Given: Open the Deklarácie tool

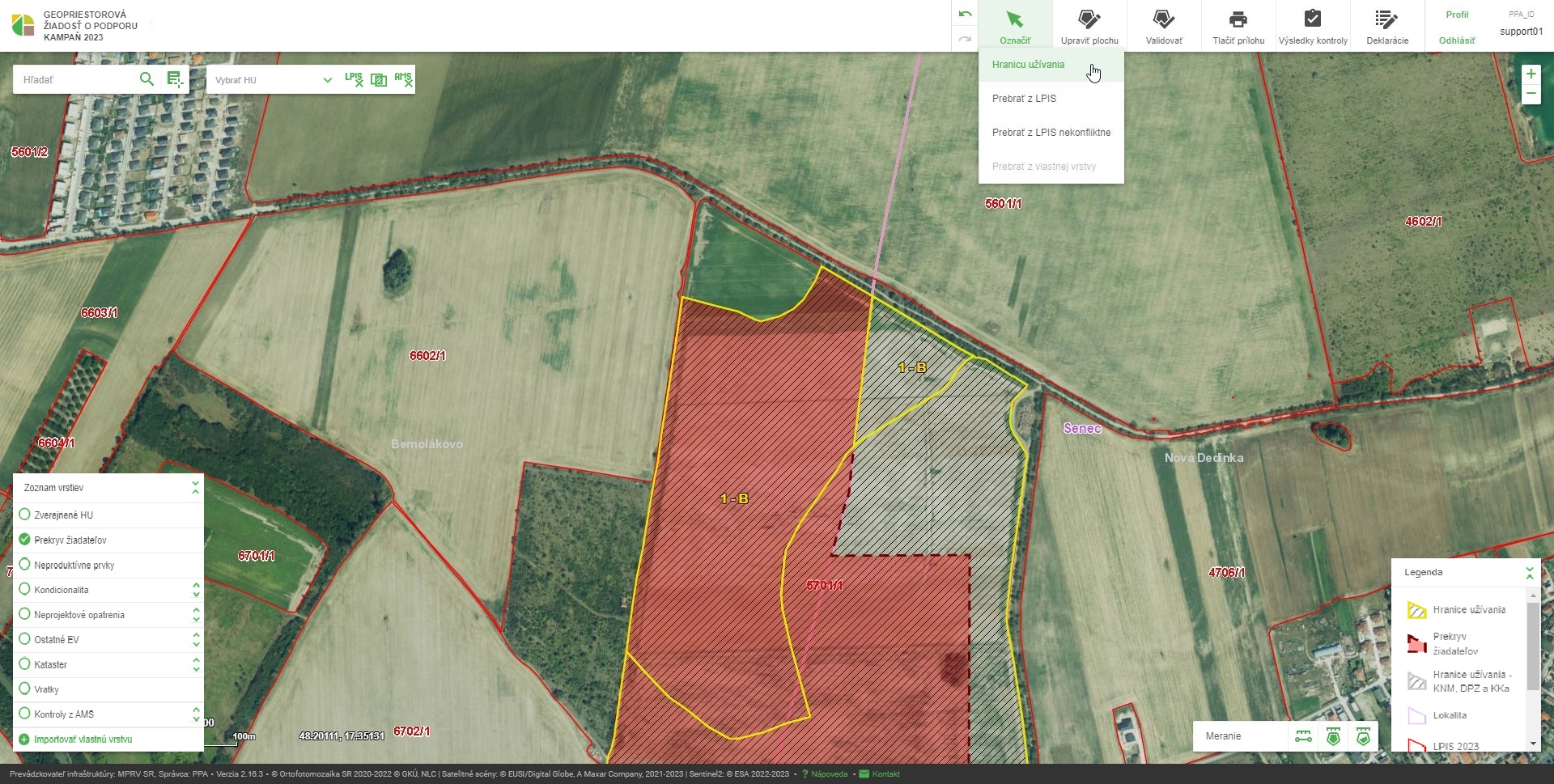Looking at the screenshot, I should (1386, 26).
